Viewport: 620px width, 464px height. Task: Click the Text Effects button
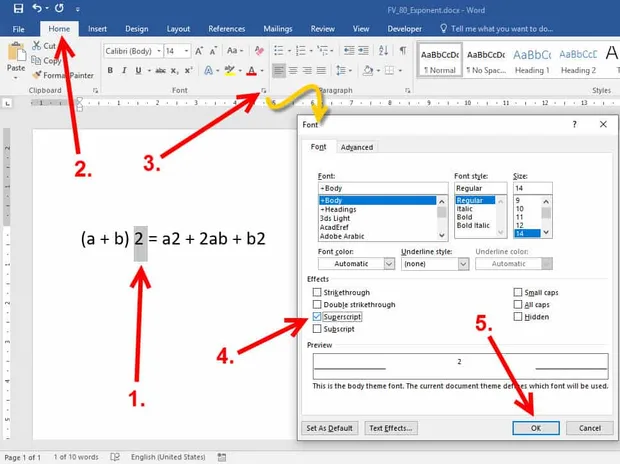click(x=391, y=428)
